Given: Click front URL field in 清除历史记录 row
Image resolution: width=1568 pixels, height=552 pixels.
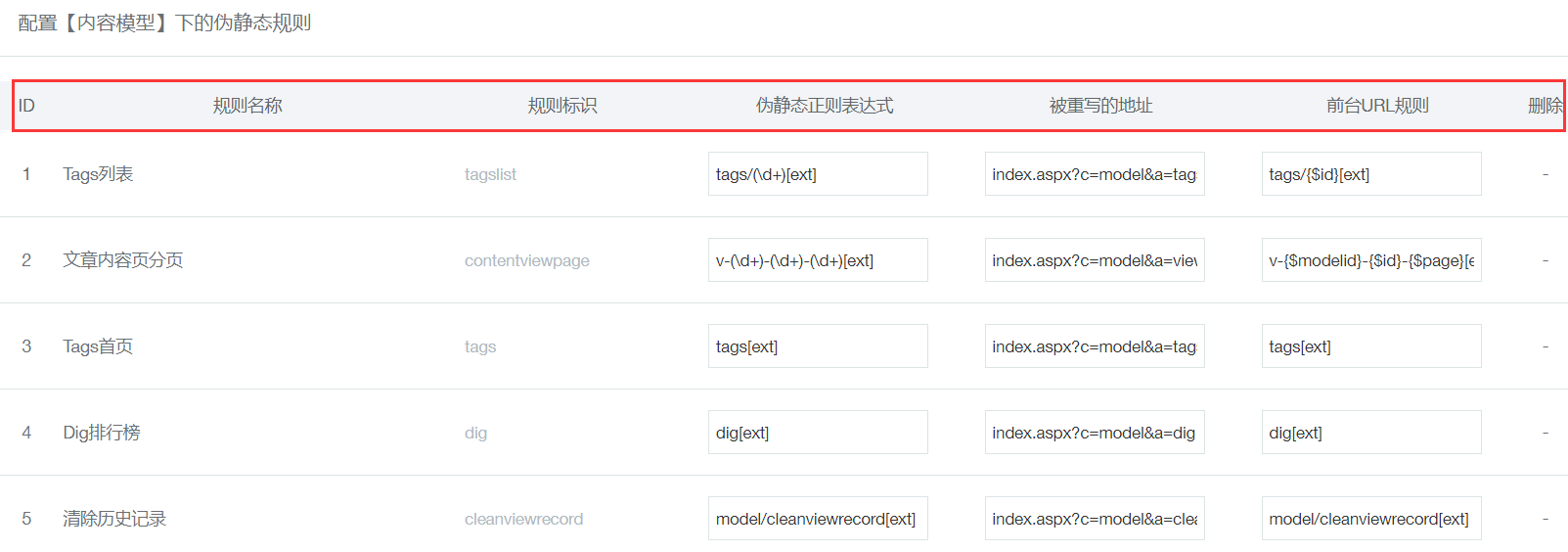Looking at the screenshot, I should click(x=1371, y=519).
